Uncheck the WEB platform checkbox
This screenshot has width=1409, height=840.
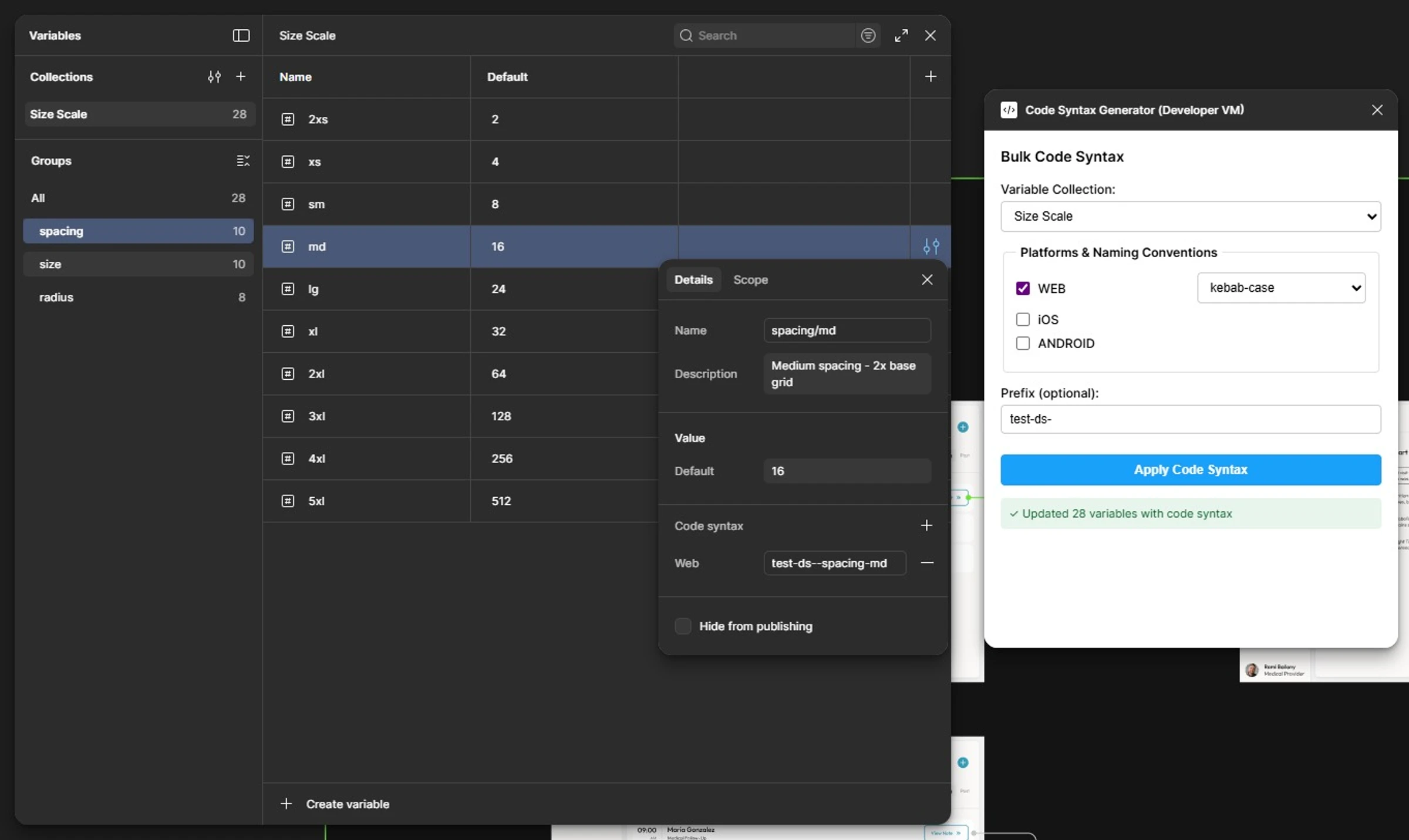[x=1023, y=288]
